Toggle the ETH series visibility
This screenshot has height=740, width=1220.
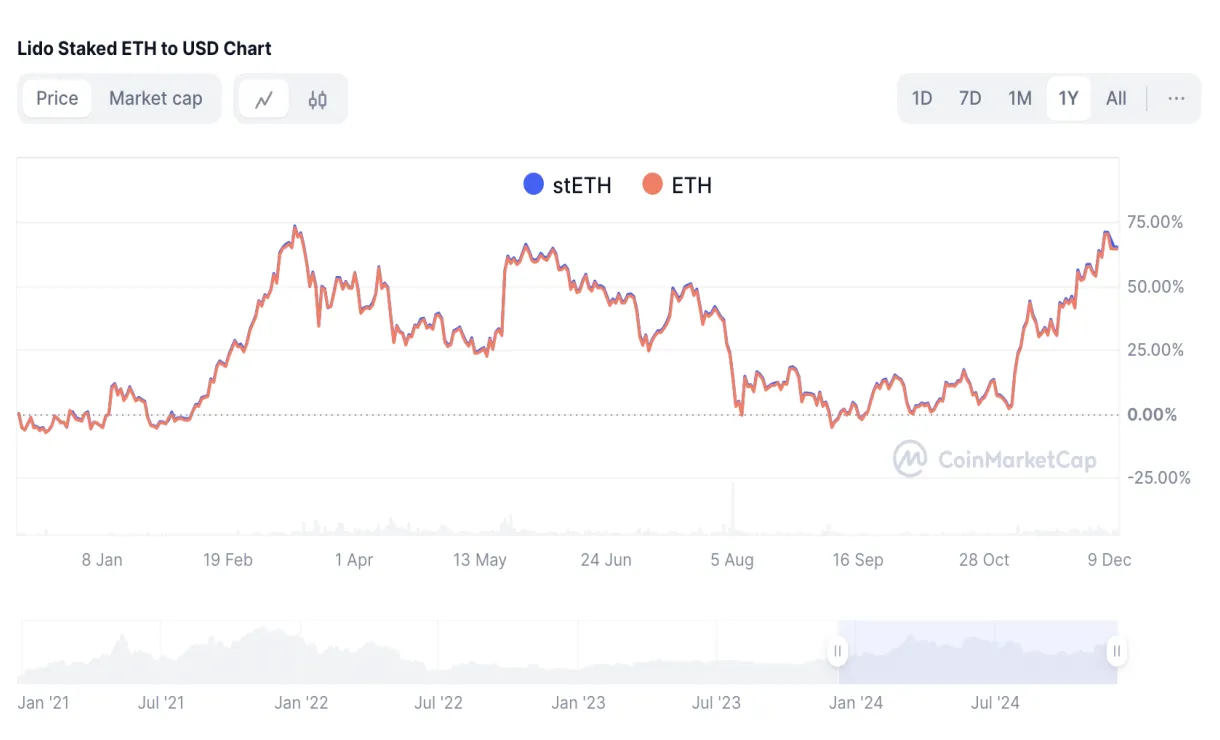click(x=676, y=184)
